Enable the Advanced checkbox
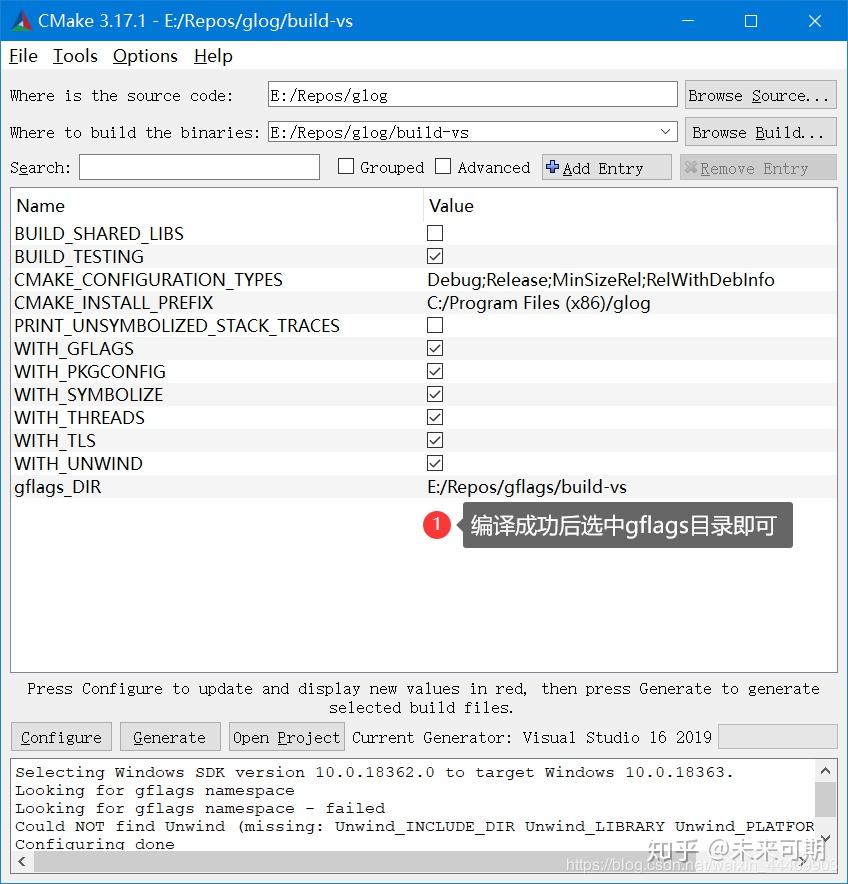Viewport: 848px width, 884px height. coord(442,167)
